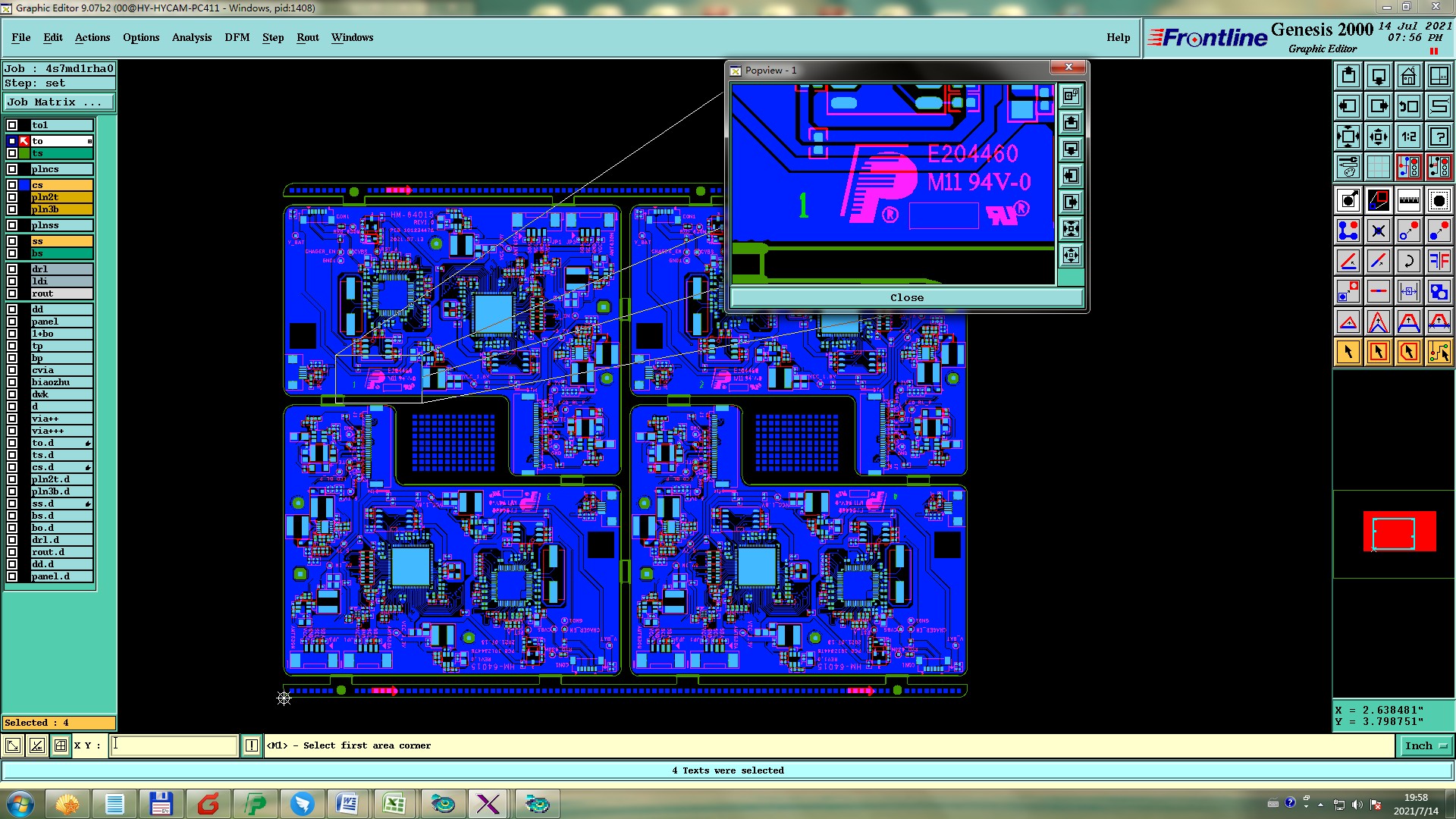Image resolution: width=1456 pixels, height=819 pixels.
Task: Click the blue color swatch of cs layer
Action: coord(24,185)
